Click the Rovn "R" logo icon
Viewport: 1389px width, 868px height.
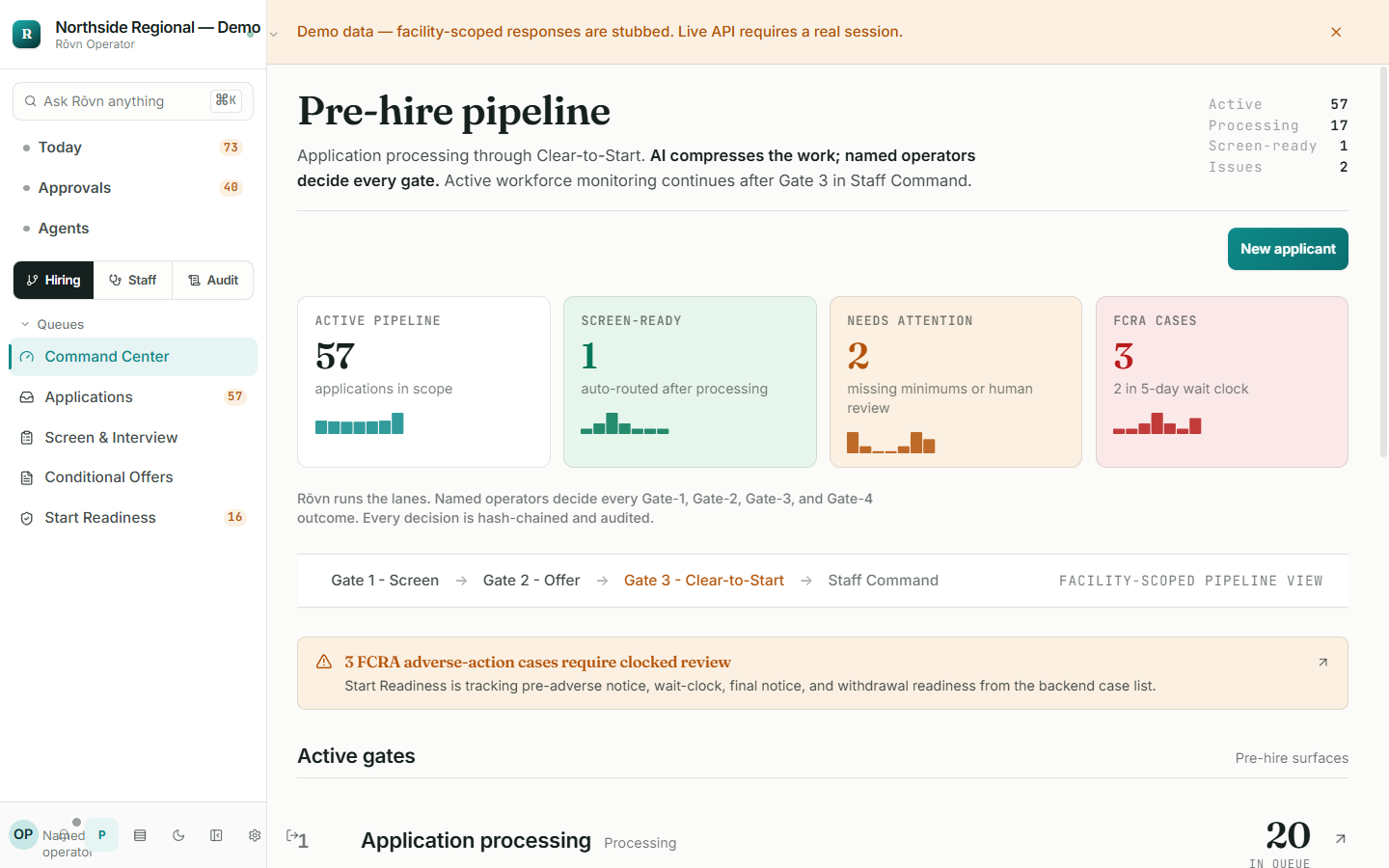click(26, 34)
